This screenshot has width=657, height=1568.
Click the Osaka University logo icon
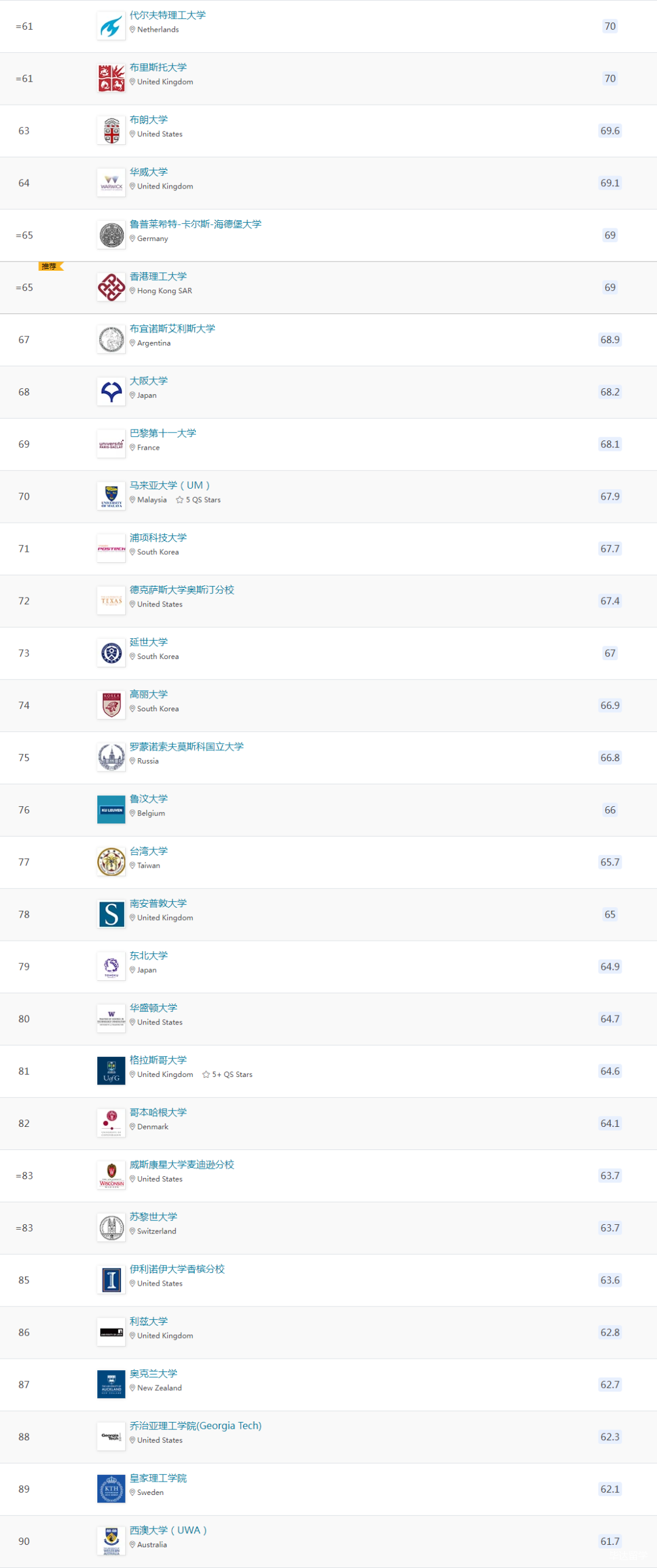[111, 392]
